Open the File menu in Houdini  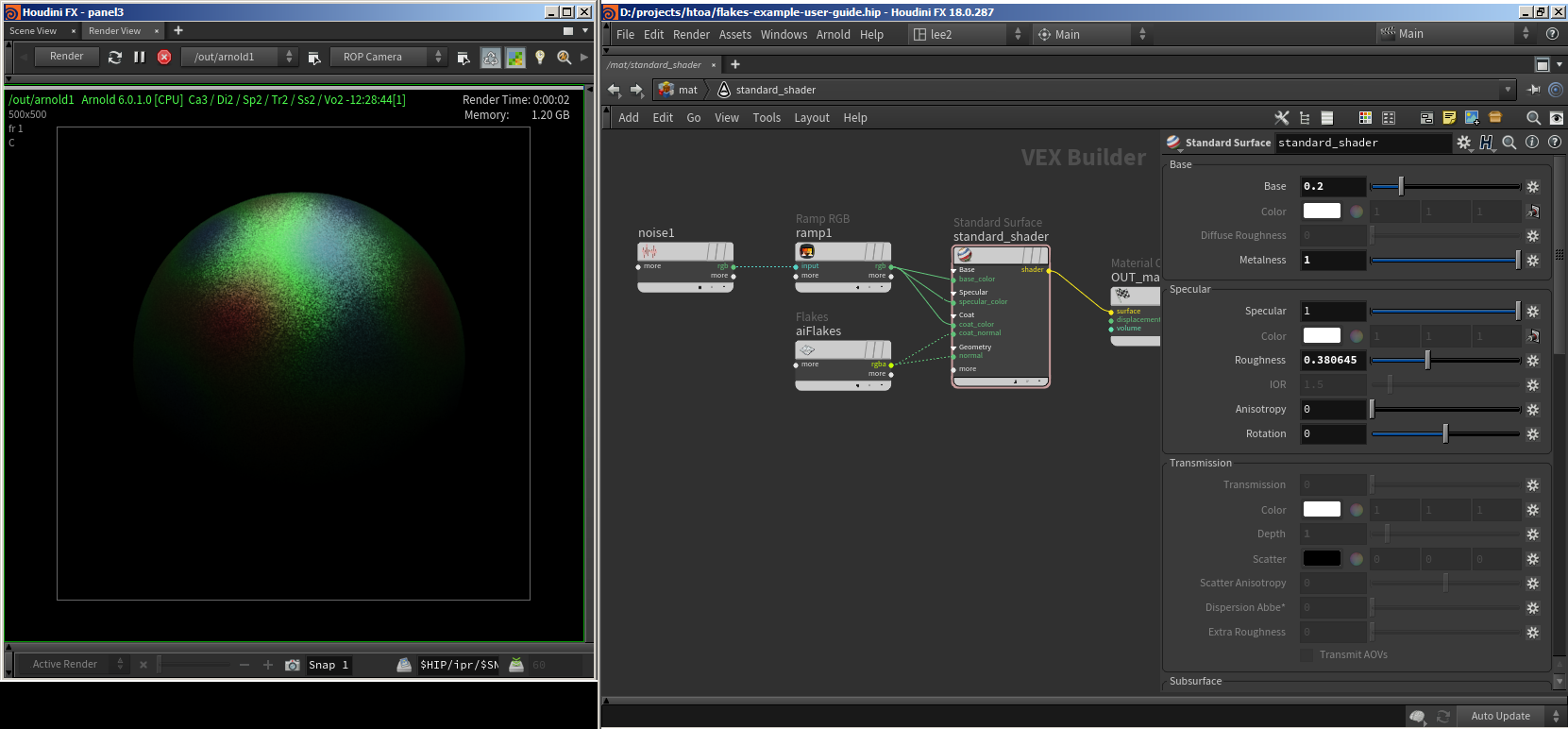pyautogui.click(x=626, y=35)
